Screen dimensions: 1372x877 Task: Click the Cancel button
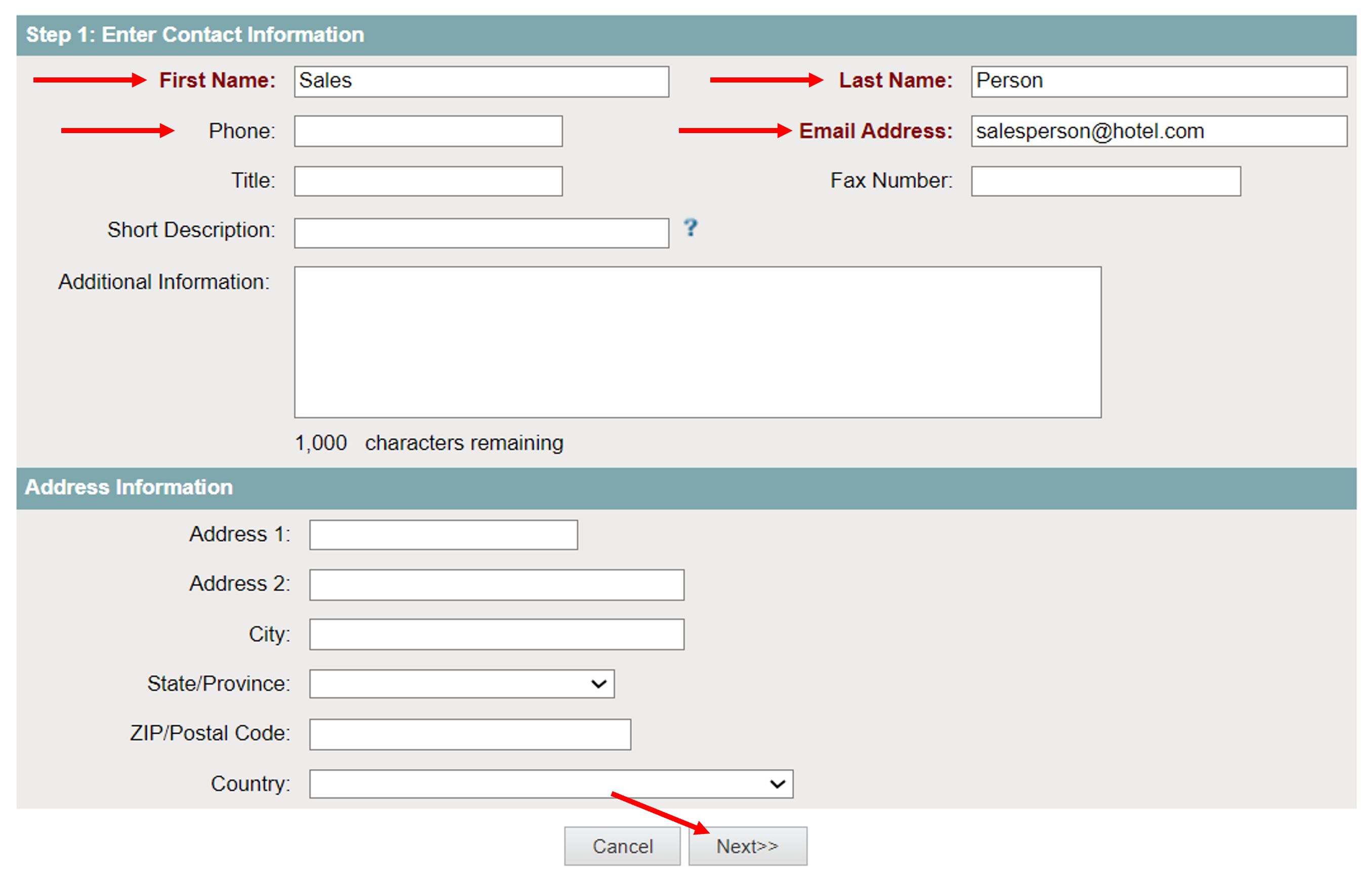click(x=622, y=846)
